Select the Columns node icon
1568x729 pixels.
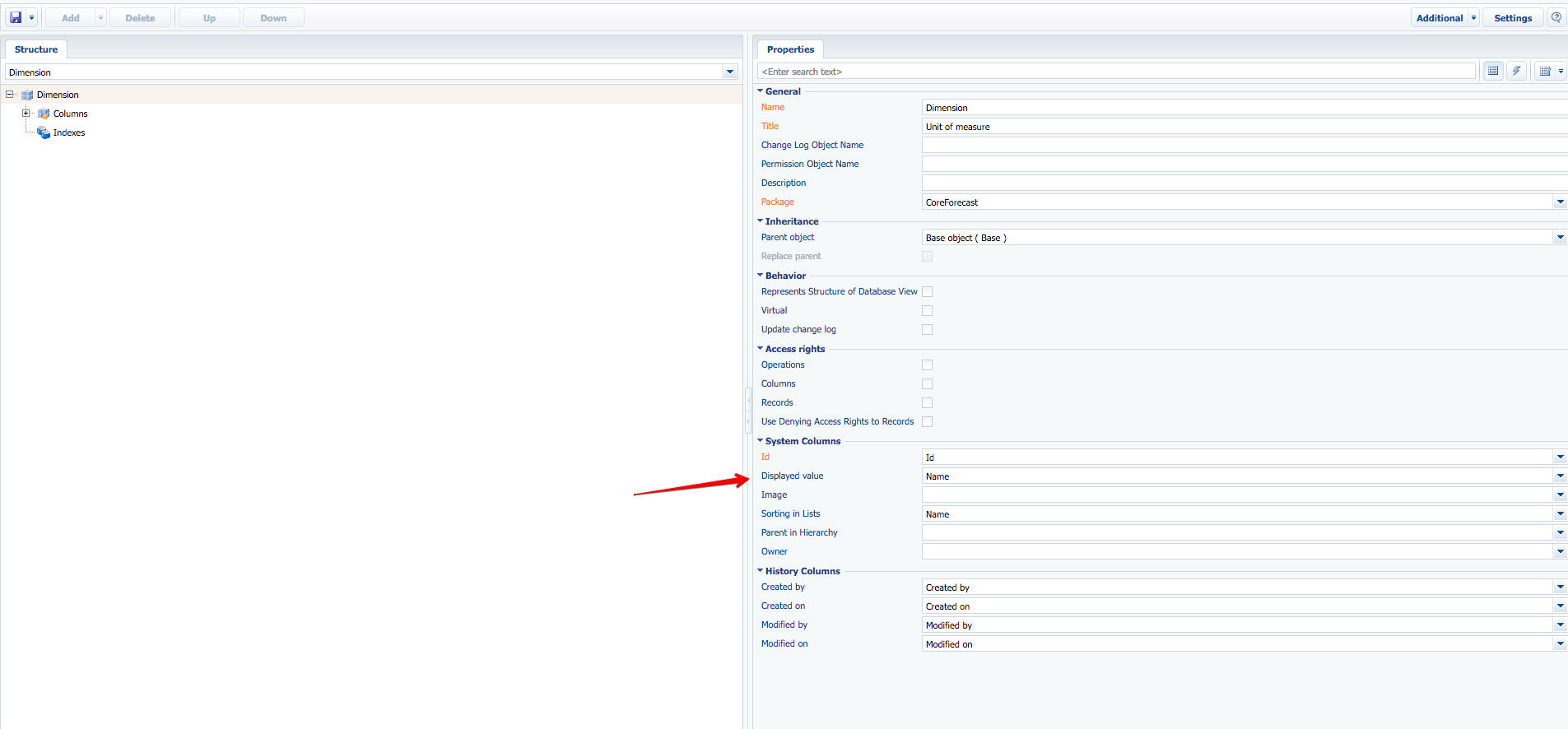coord(44,114)
